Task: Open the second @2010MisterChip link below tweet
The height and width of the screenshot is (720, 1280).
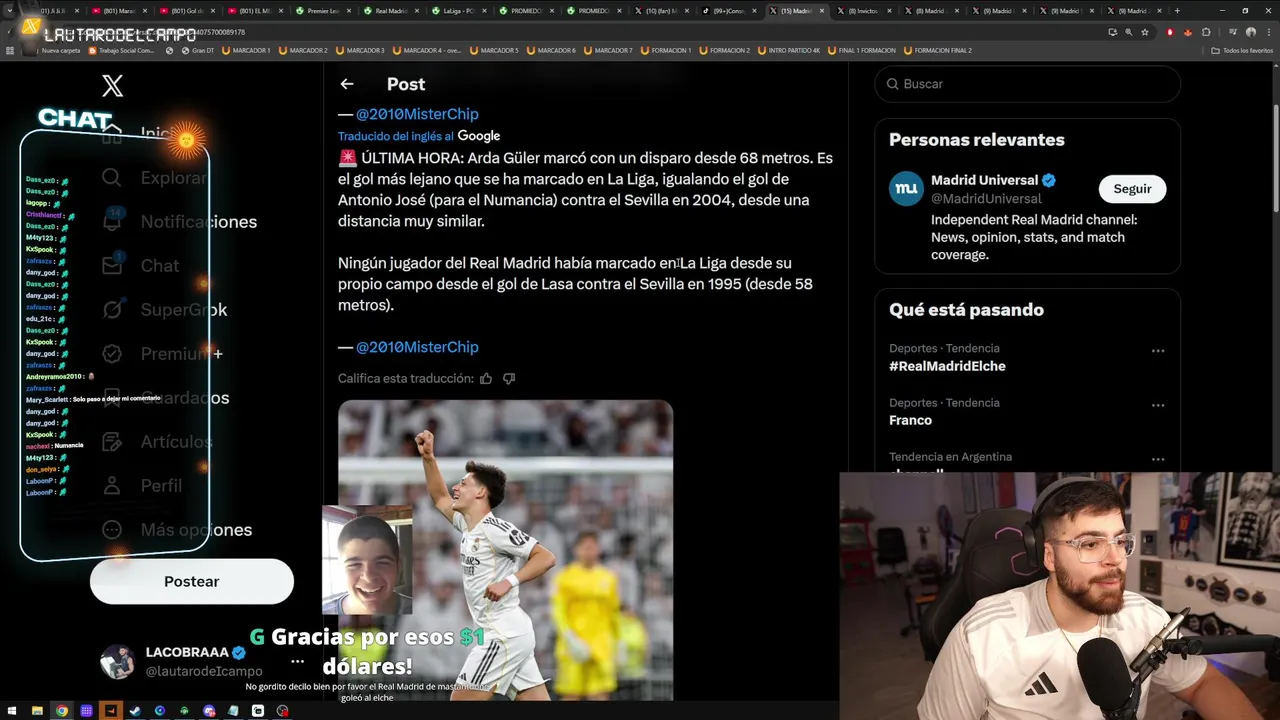Action: (417, 347)
